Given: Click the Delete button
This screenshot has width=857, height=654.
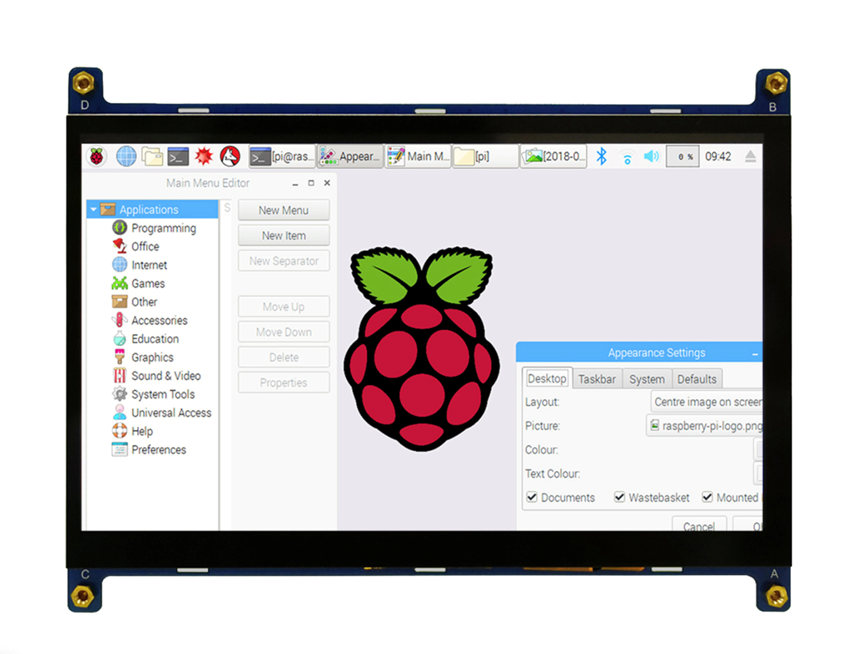Looking at the screenshot, I should (x=284, y=358).
